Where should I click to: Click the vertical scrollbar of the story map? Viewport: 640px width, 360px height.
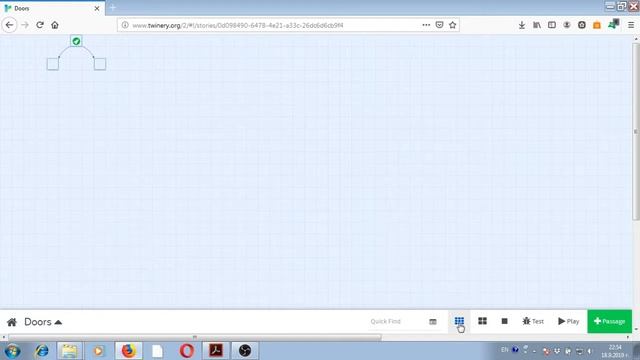[x=636, y=131]
